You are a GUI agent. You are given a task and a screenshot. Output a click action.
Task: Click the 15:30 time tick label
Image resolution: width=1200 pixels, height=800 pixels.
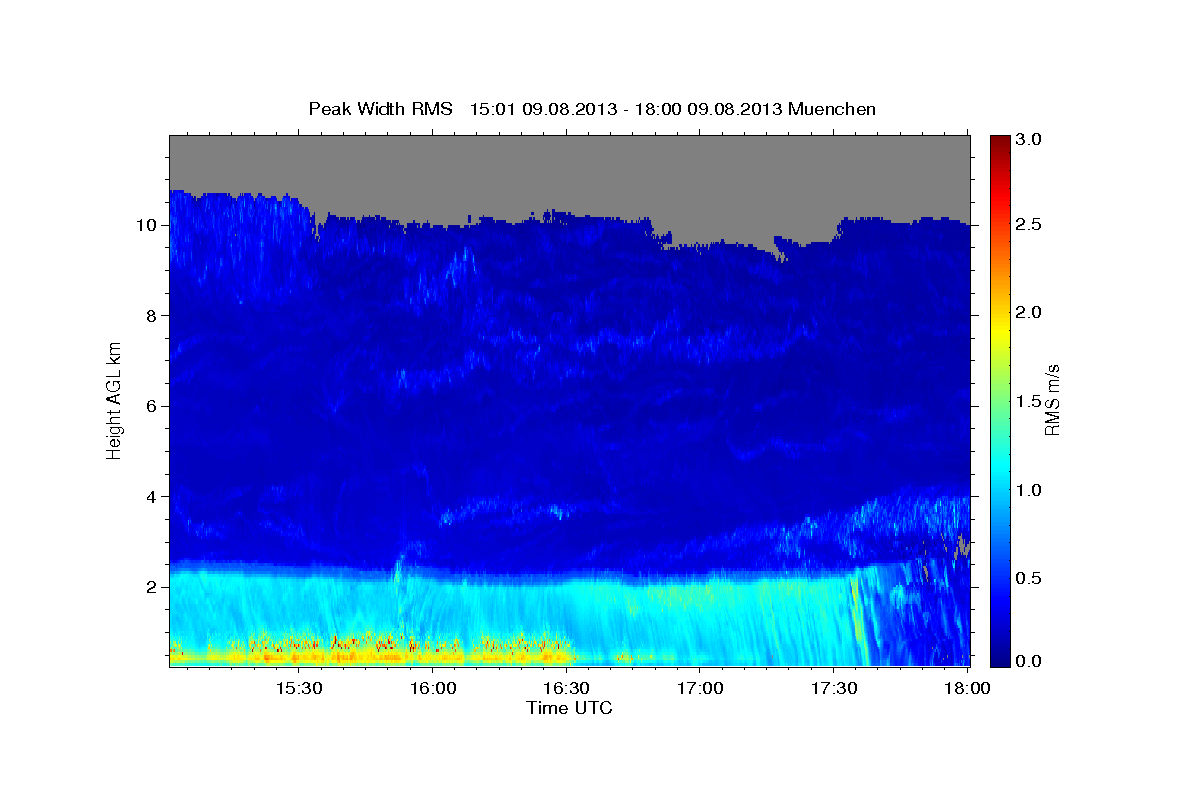[x=299, y=689]
